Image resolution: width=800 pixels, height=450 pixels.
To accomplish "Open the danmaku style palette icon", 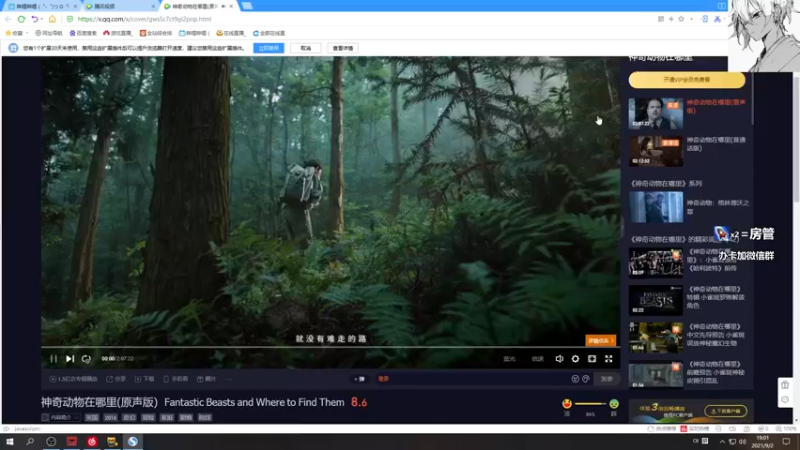I will point(586,379).
